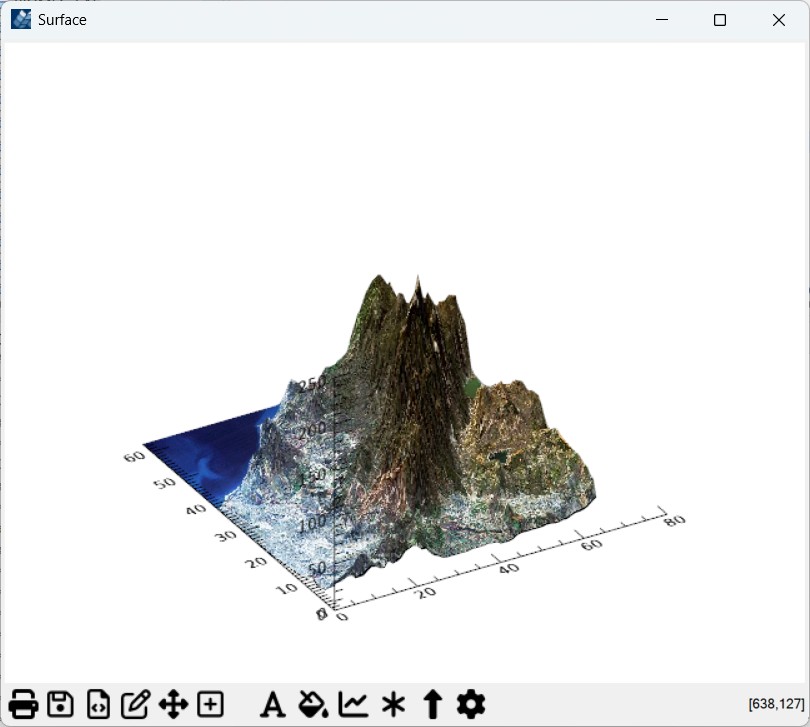Click the axis tick label 60 on left
Screen dimensions: 810x727
click(135, 456)
